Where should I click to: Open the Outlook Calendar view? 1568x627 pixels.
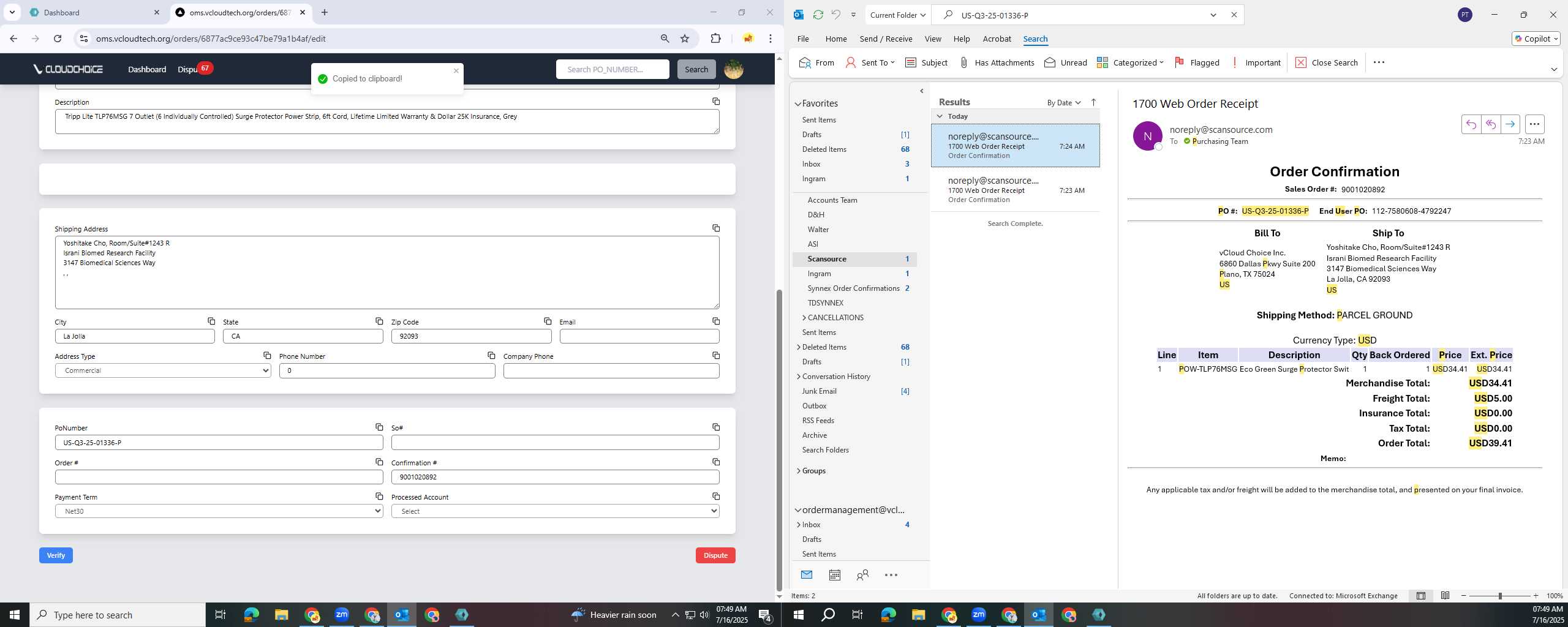point(834,575)
